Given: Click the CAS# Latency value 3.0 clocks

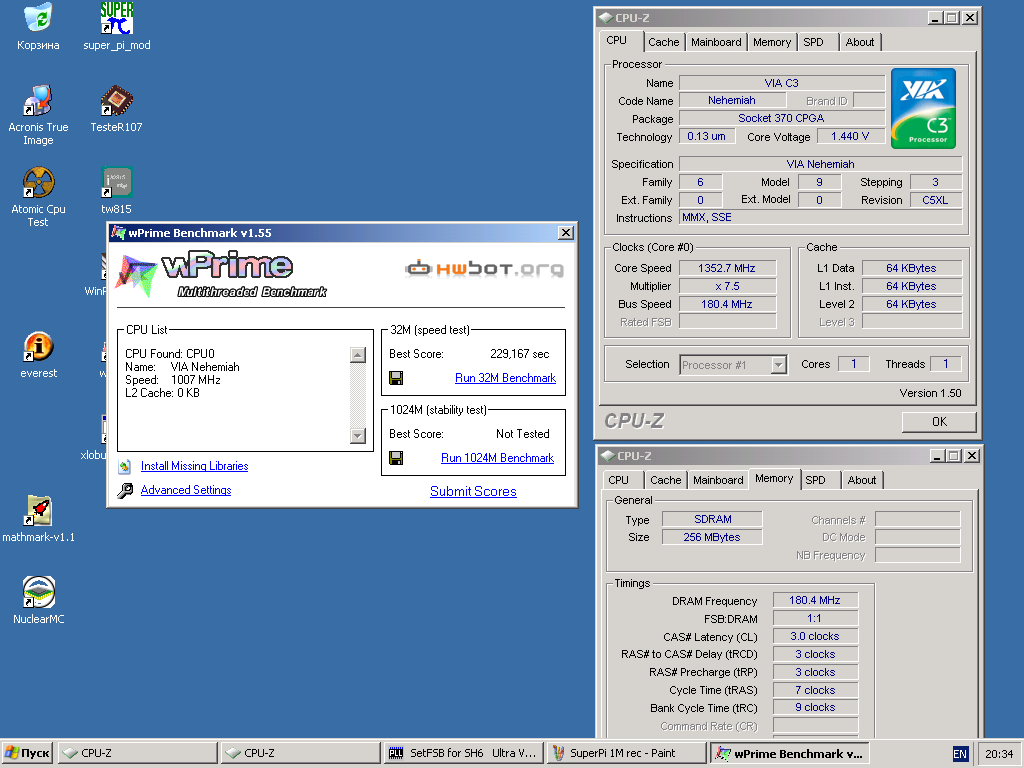Looking at the screenshot, I should tap(815, 636).
